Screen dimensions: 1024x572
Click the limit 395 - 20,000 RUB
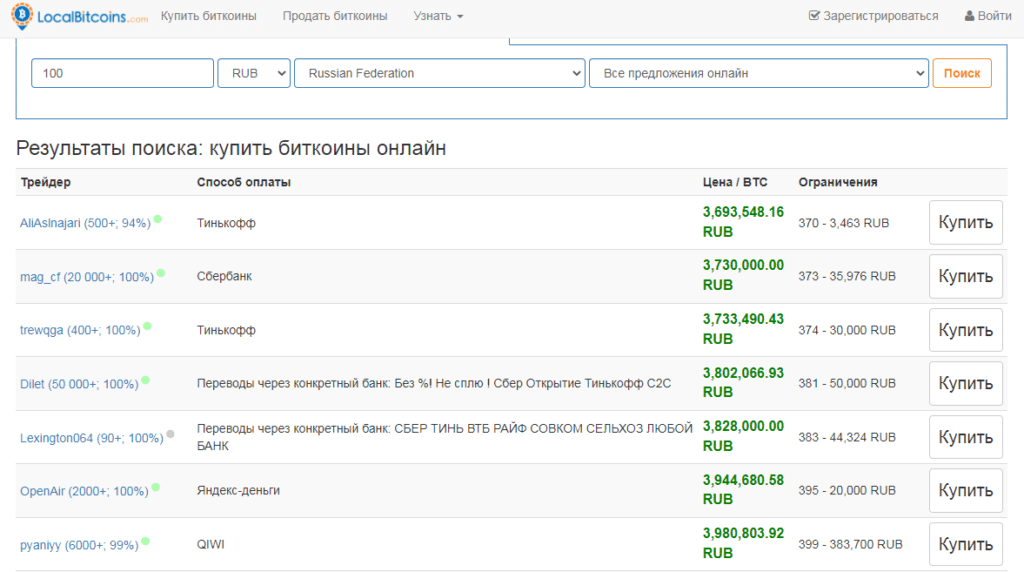click(847, 490)
